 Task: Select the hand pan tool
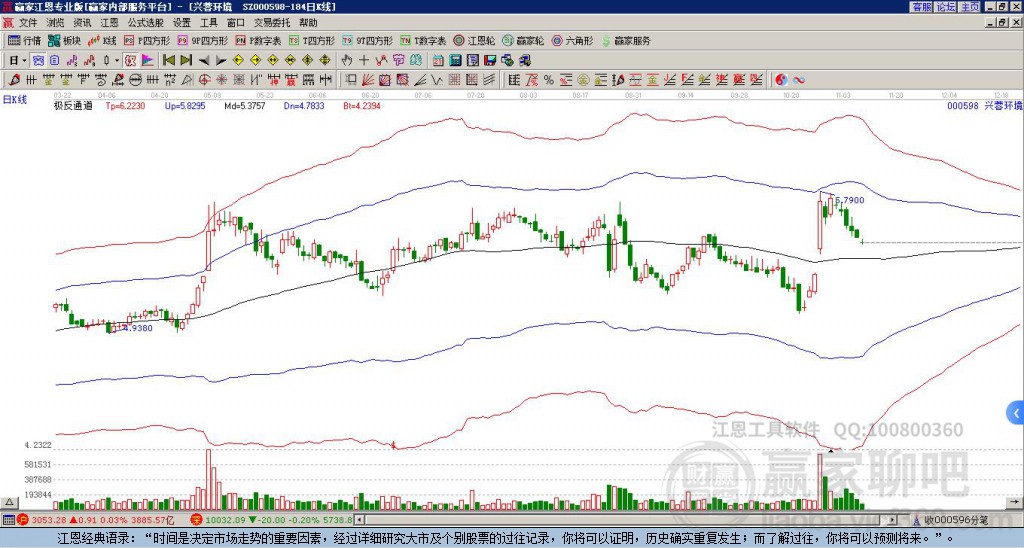click(x=346, y=60)
